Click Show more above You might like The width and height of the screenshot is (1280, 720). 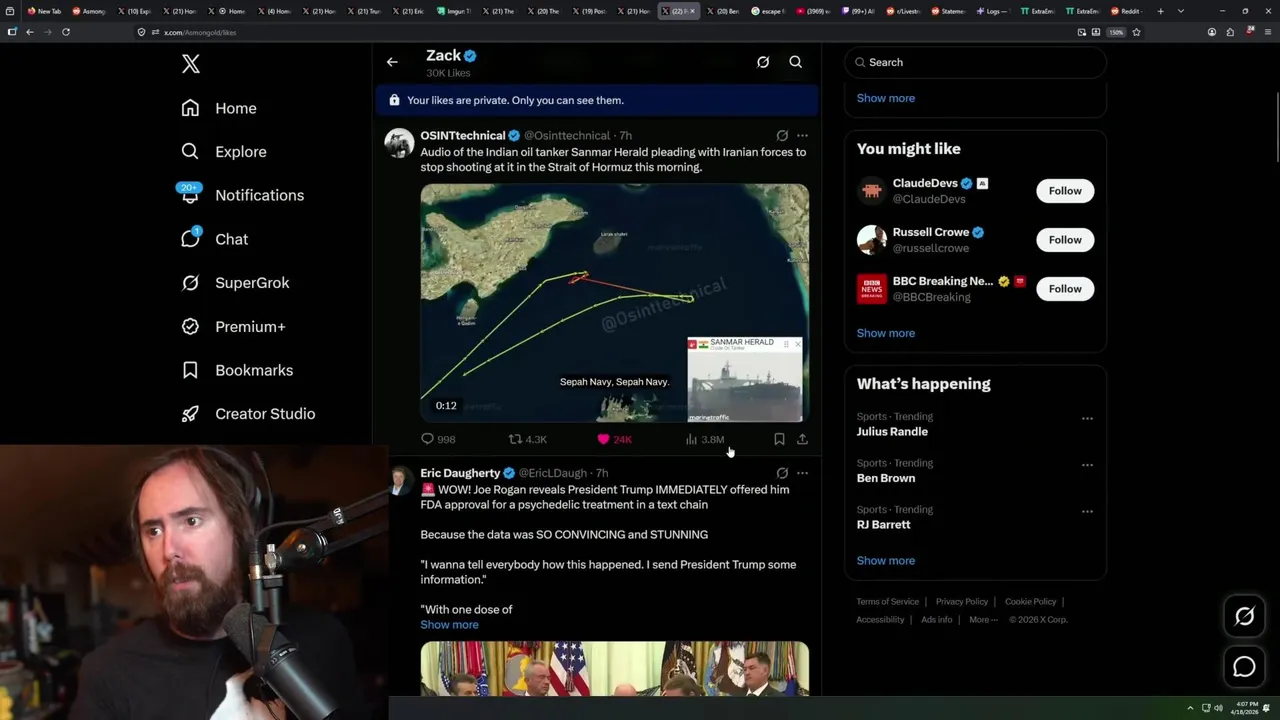[x=885, y=98]
